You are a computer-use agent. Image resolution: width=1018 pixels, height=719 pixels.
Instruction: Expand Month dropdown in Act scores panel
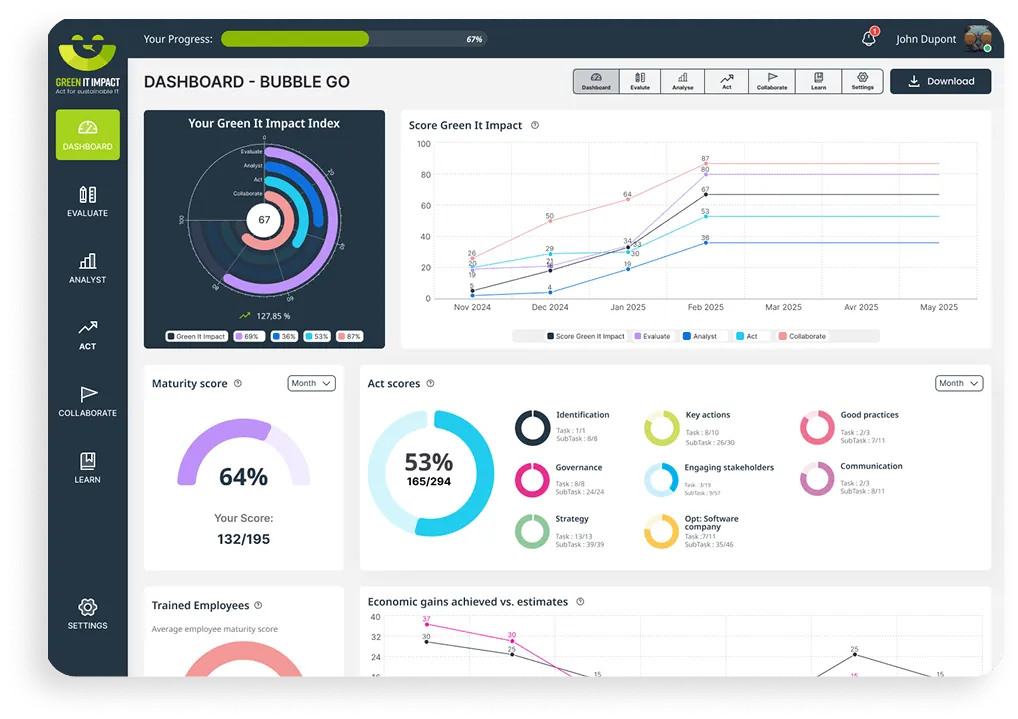point(959,384)
